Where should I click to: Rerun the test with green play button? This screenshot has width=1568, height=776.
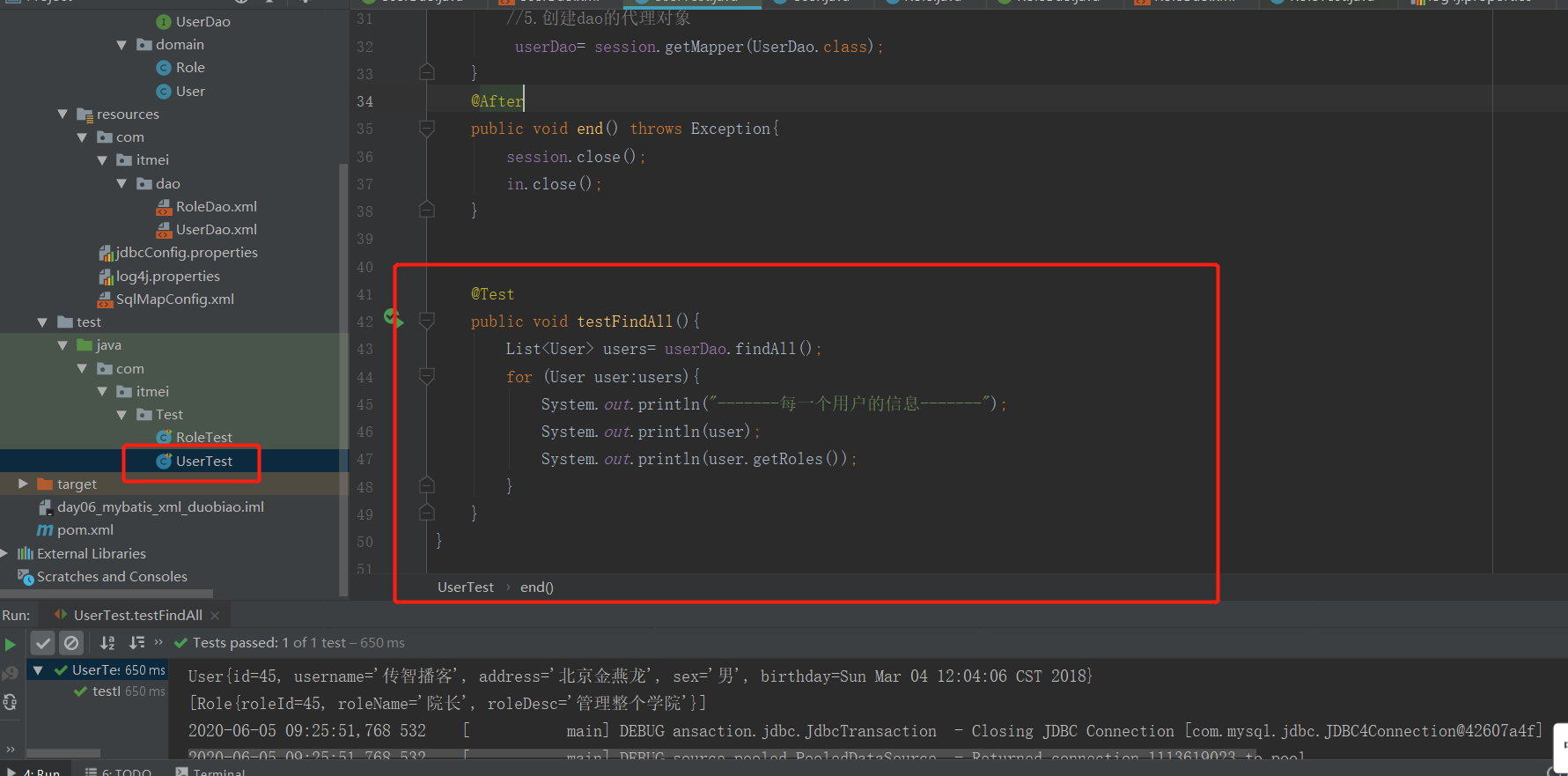click(10, 644)
